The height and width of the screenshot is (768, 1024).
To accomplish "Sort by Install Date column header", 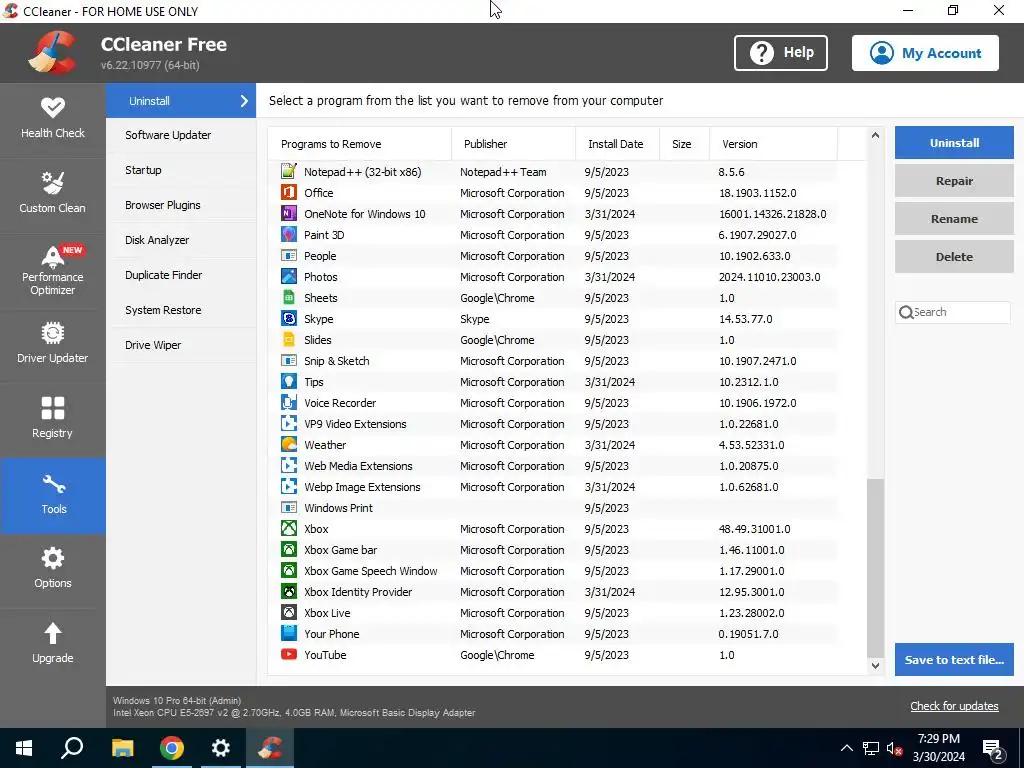I will [618, 144].
